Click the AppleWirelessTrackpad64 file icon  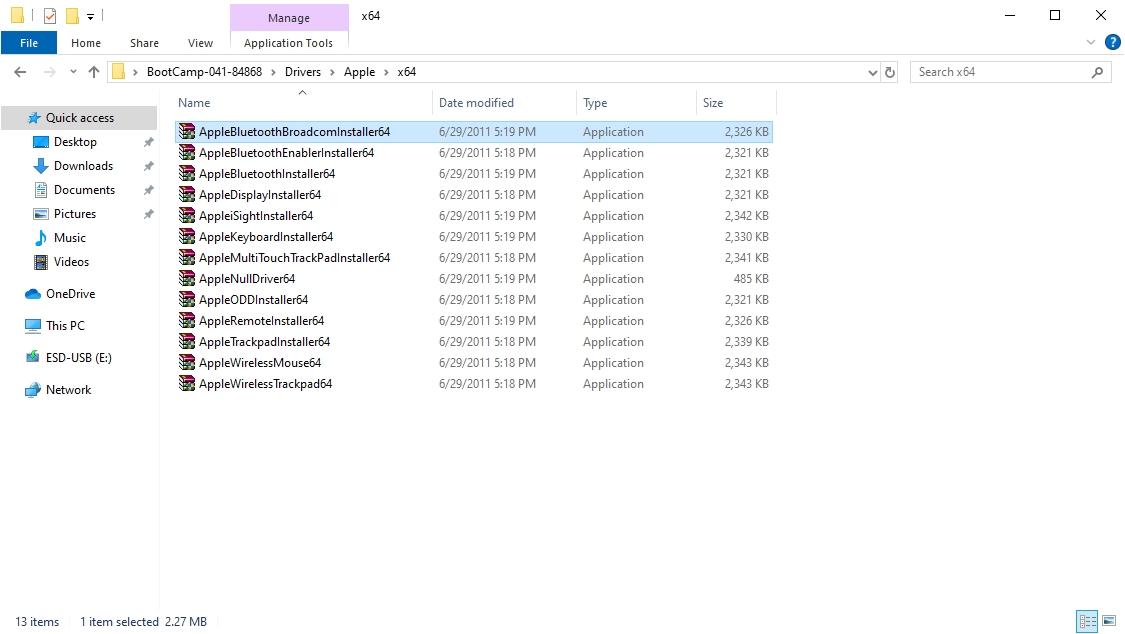pos(187,384)
